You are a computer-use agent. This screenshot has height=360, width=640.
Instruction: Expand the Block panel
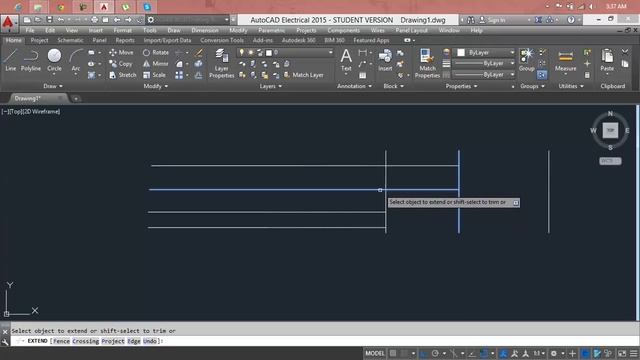393,86
